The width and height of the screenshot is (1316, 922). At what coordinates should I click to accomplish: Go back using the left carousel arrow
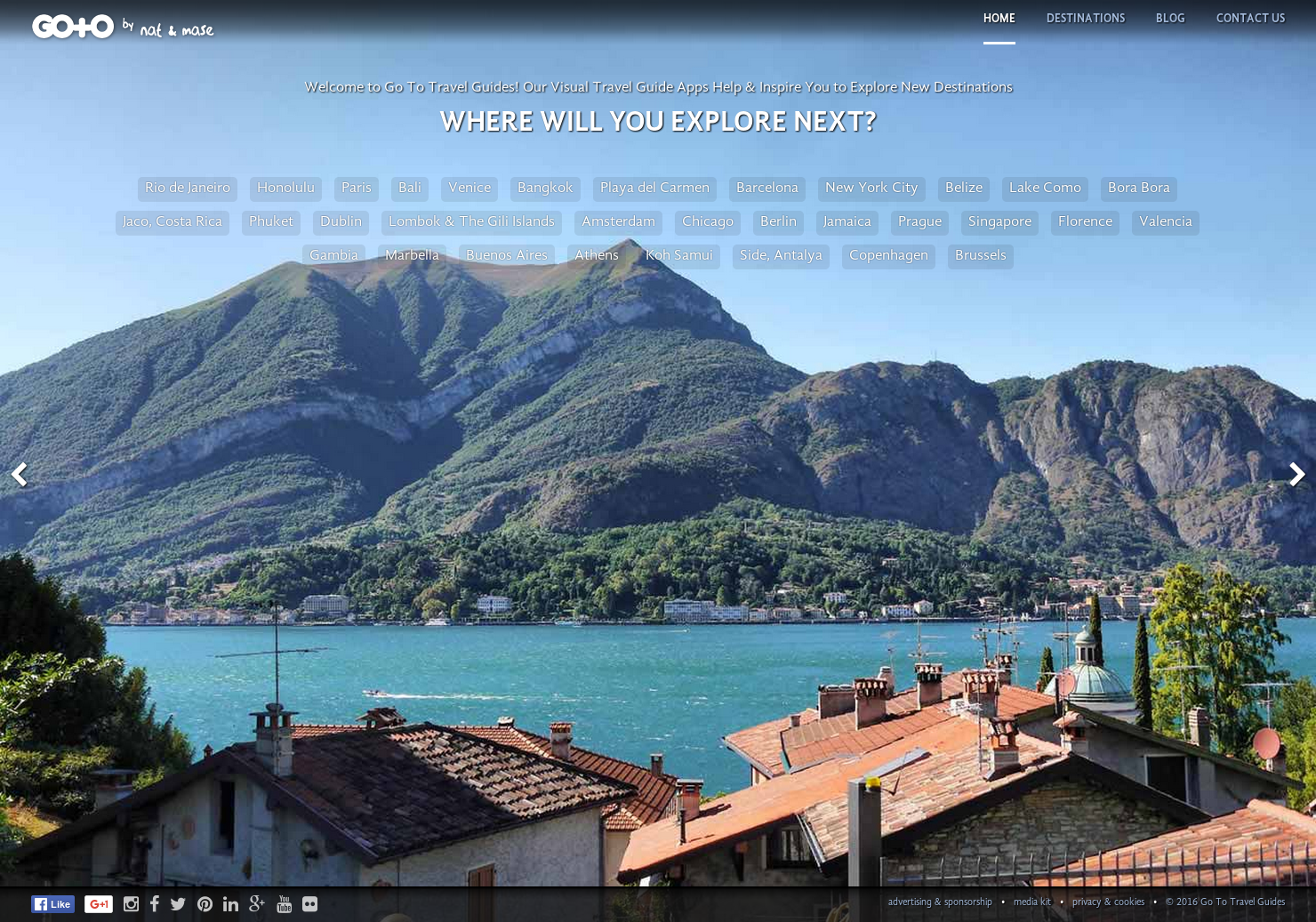(19, 474)
